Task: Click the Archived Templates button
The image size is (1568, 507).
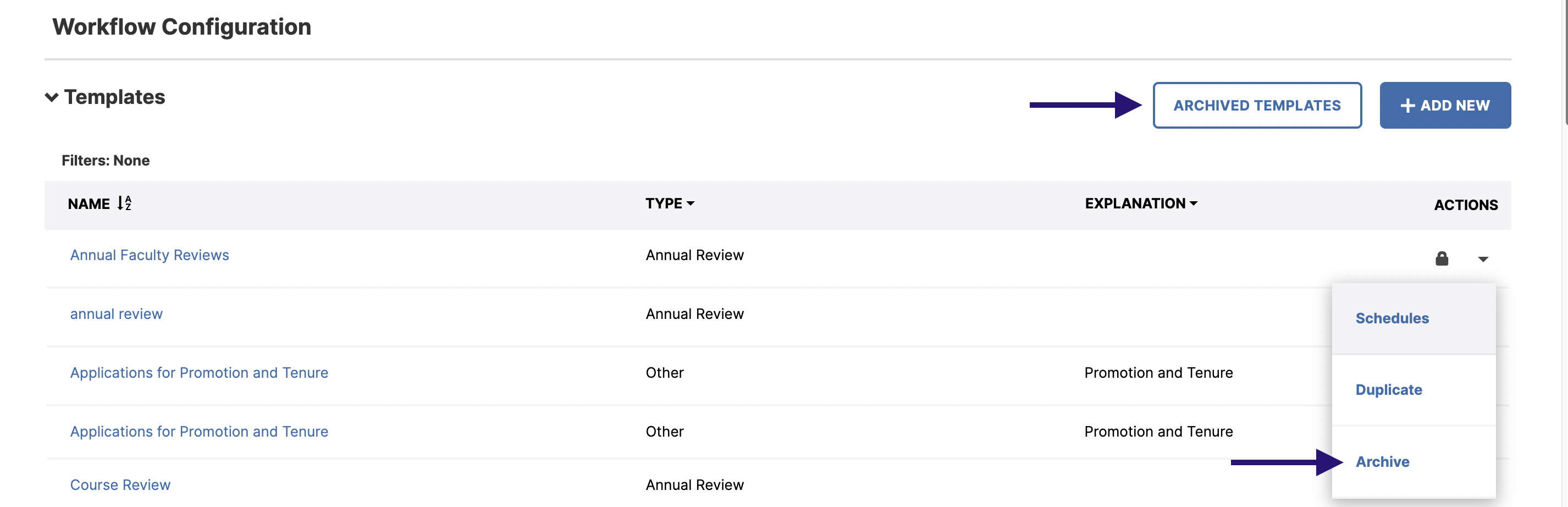Action: [1257, 105]
